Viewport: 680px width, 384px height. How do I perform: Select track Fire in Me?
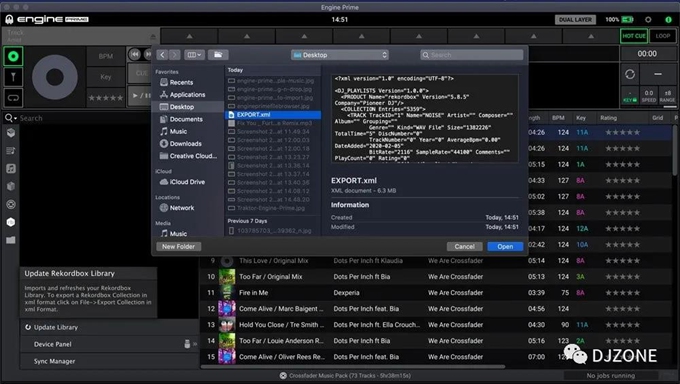point(253,293)
